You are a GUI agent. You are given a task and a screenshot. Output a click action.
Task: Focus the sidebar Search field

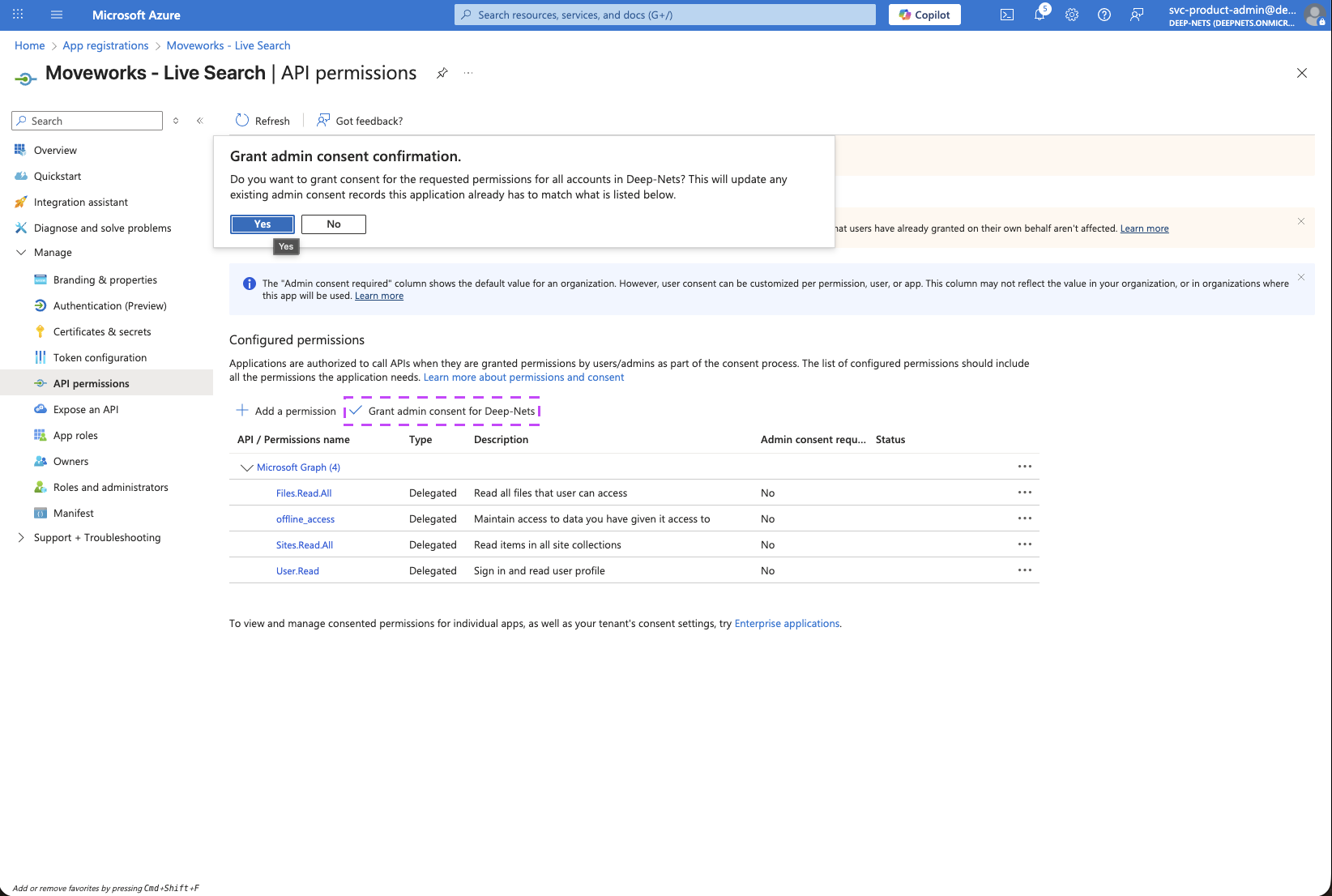(x=88, y=121)
